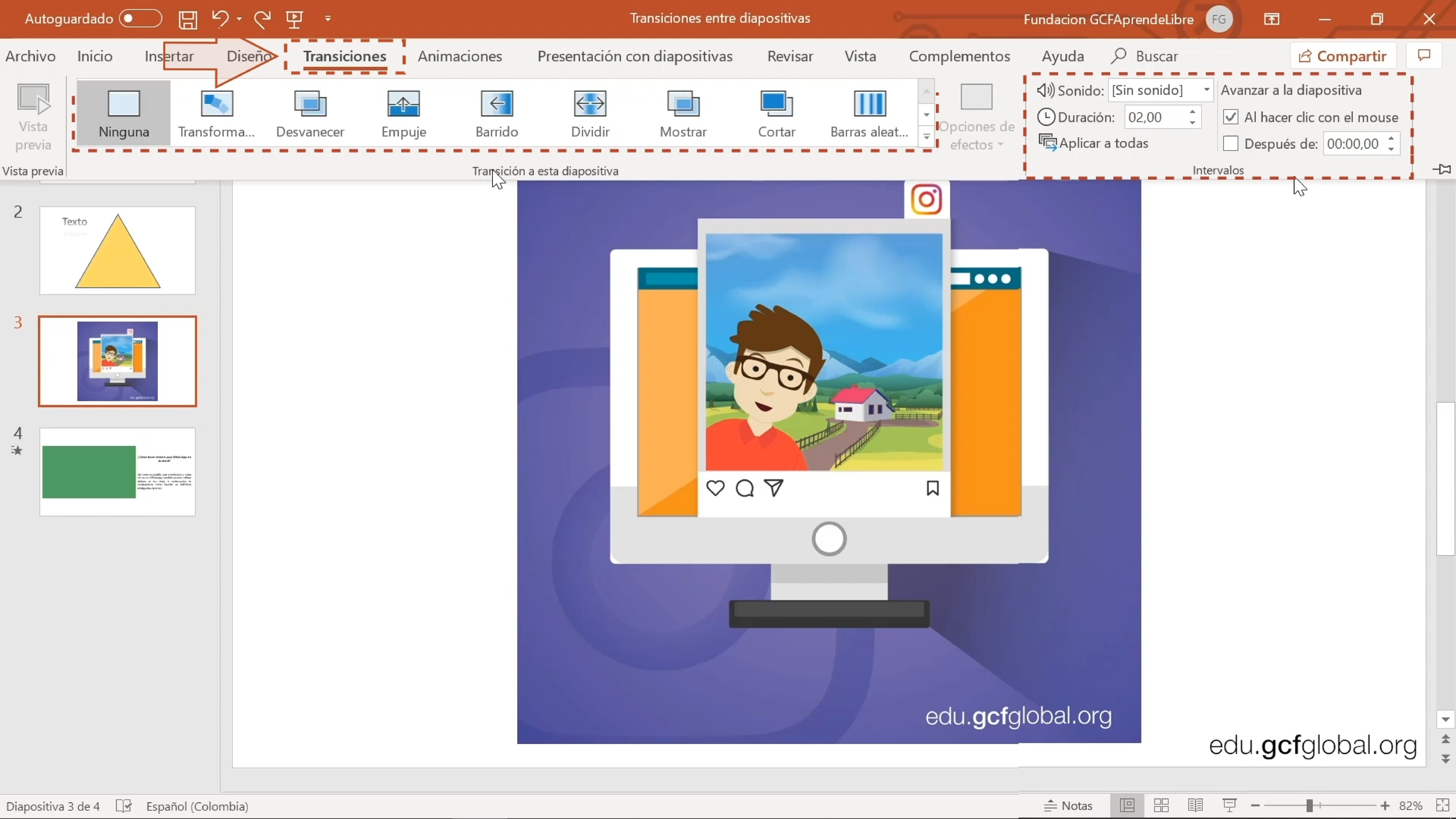The image size is (1456, 819).
Task: Select the Ninguna transition
Action: [124, 113]
